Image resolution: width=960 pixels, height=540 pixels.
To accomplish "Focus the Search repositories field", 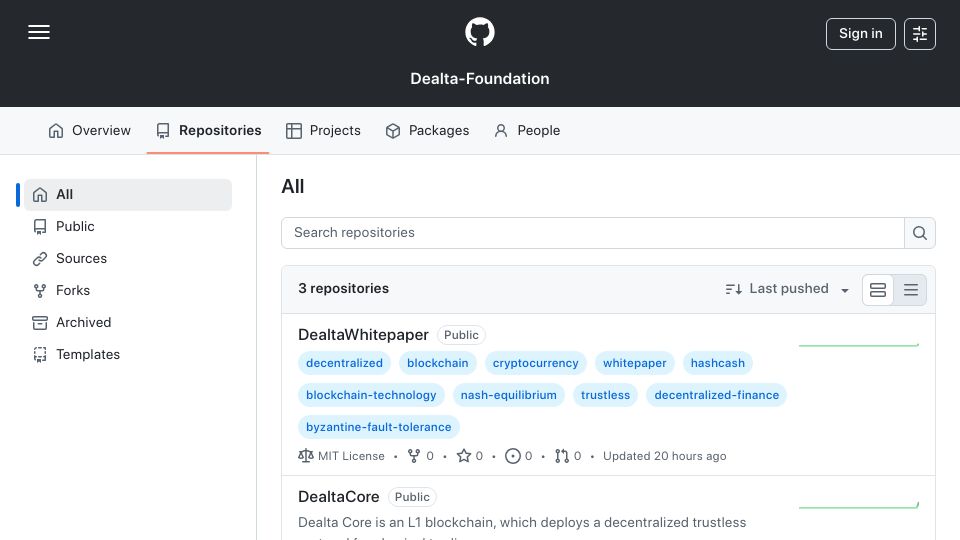I will click(x=593, y=233).
